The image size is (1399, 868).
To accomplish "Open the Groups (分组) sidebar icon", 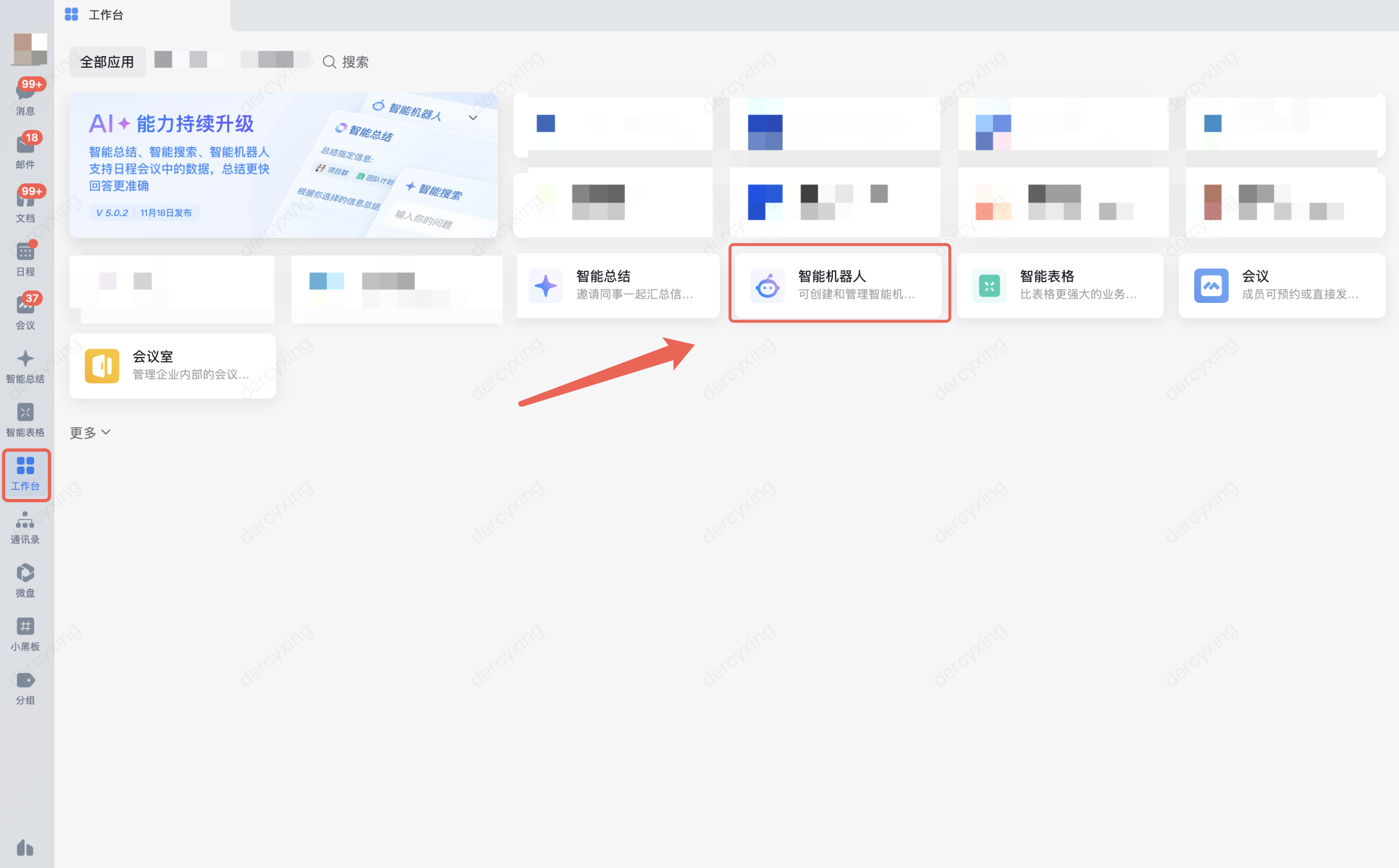I will click(x=25, y=687).
